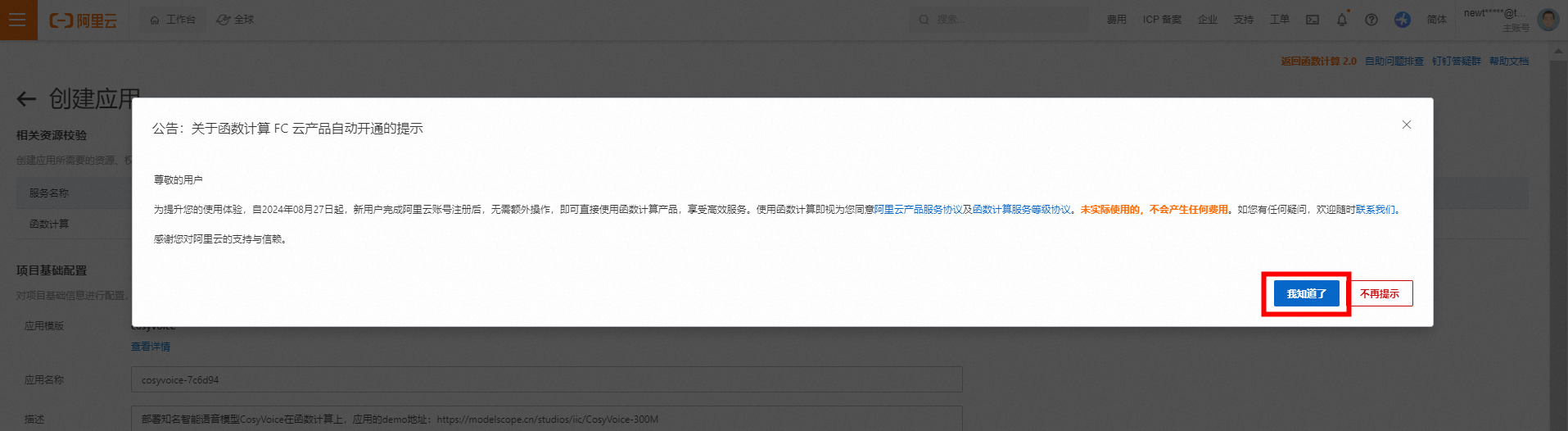
Task: Open 阿里云产品服务协议 link
Action: 918,210
